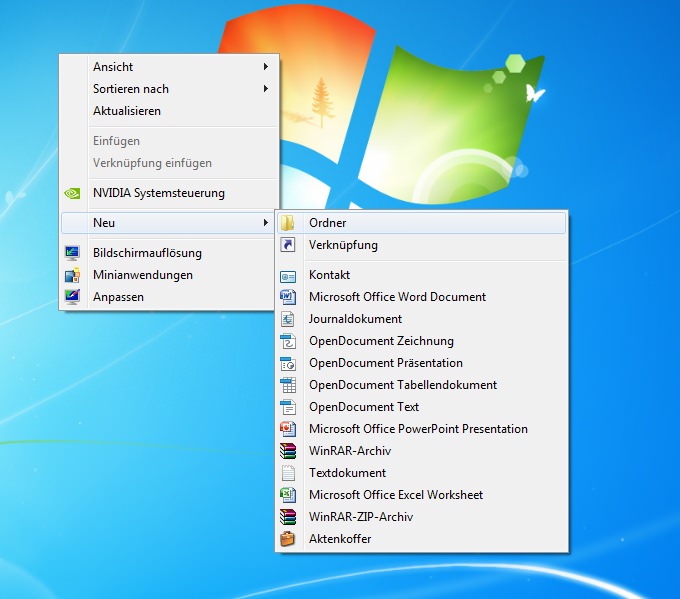This screenshot has height=599, width=680.
Task: Create a new Textdokument
Action: point(422,473)
